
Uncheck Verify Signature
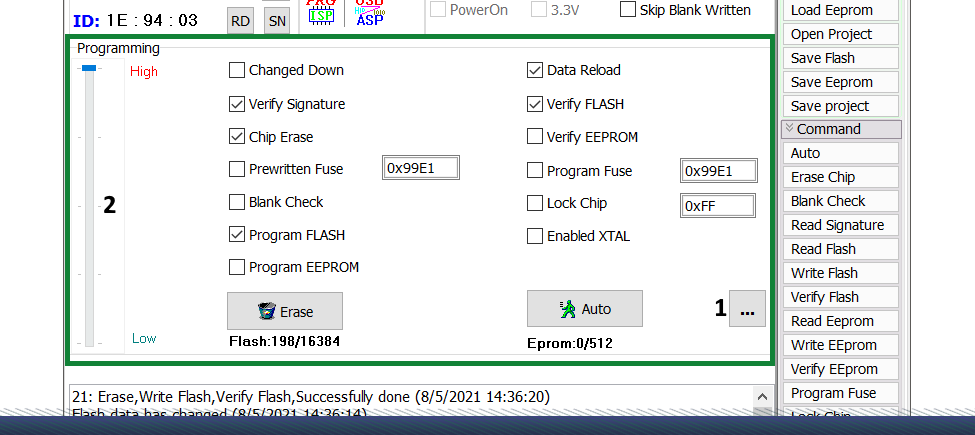[237, 104]
